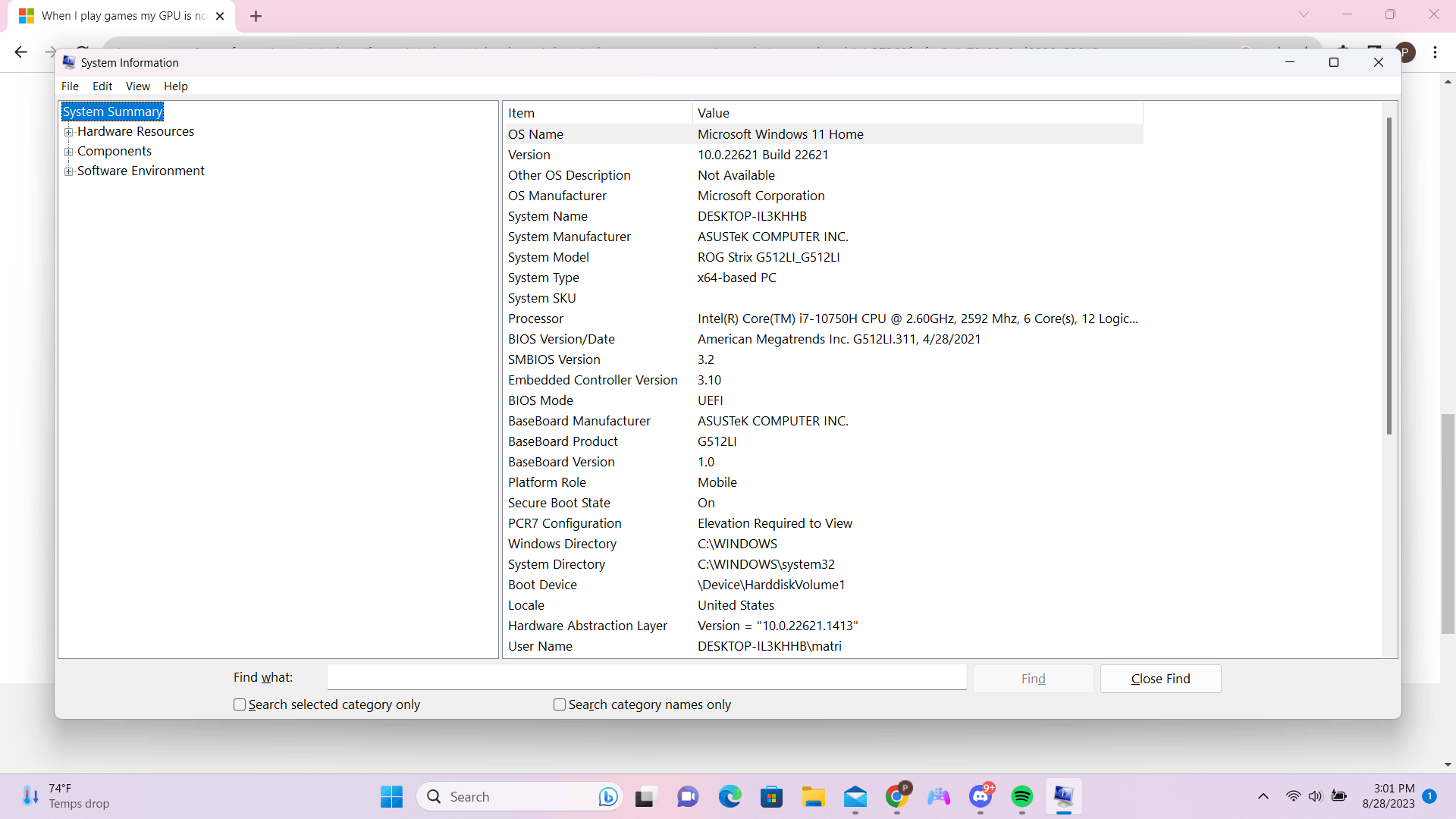Show hidden system tray icons
Viewport: 1456px width, 819px height.
point(1263,796)
